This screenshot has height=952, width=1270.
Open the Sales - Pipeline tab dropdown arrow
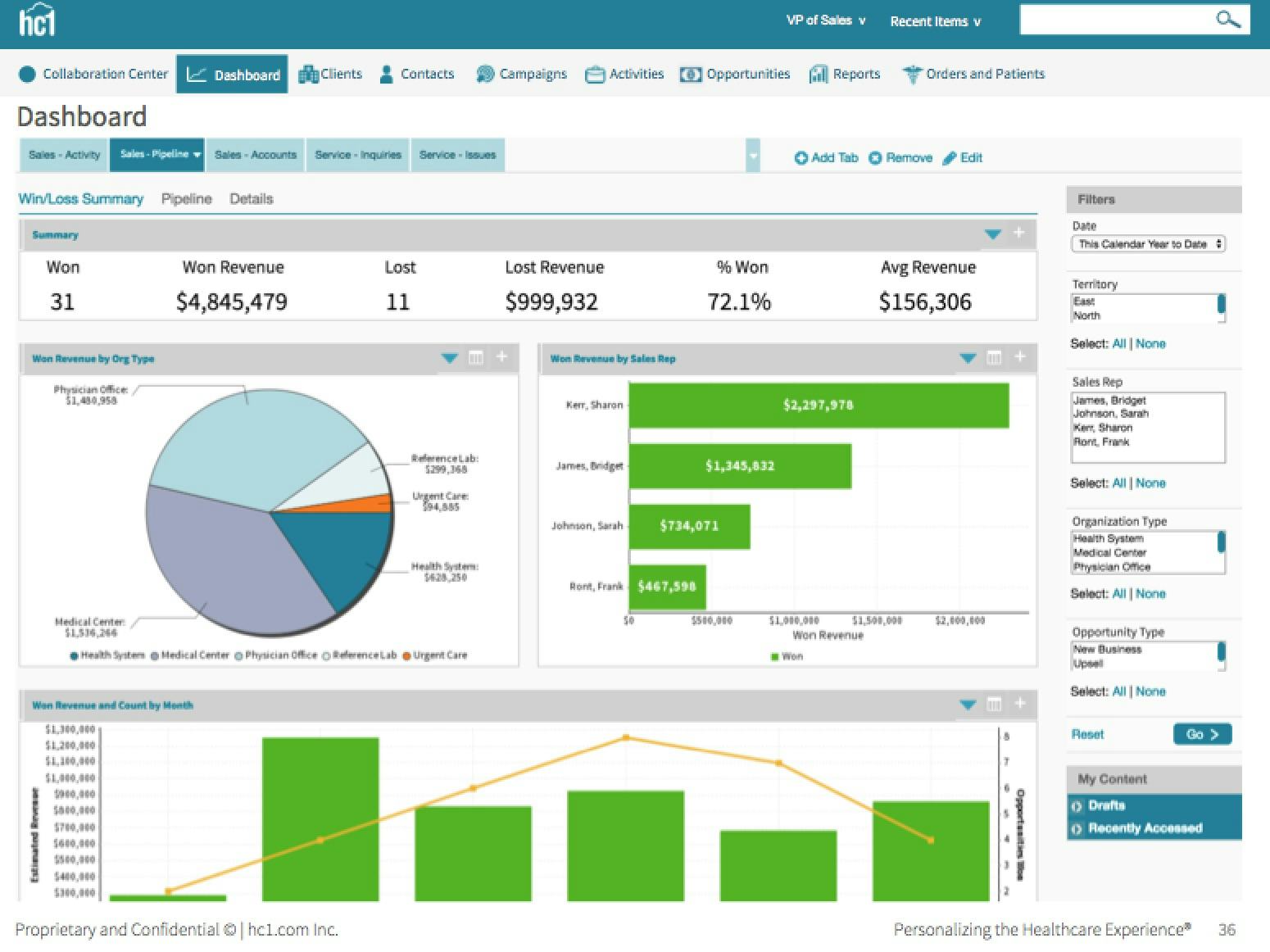point(197,154)
